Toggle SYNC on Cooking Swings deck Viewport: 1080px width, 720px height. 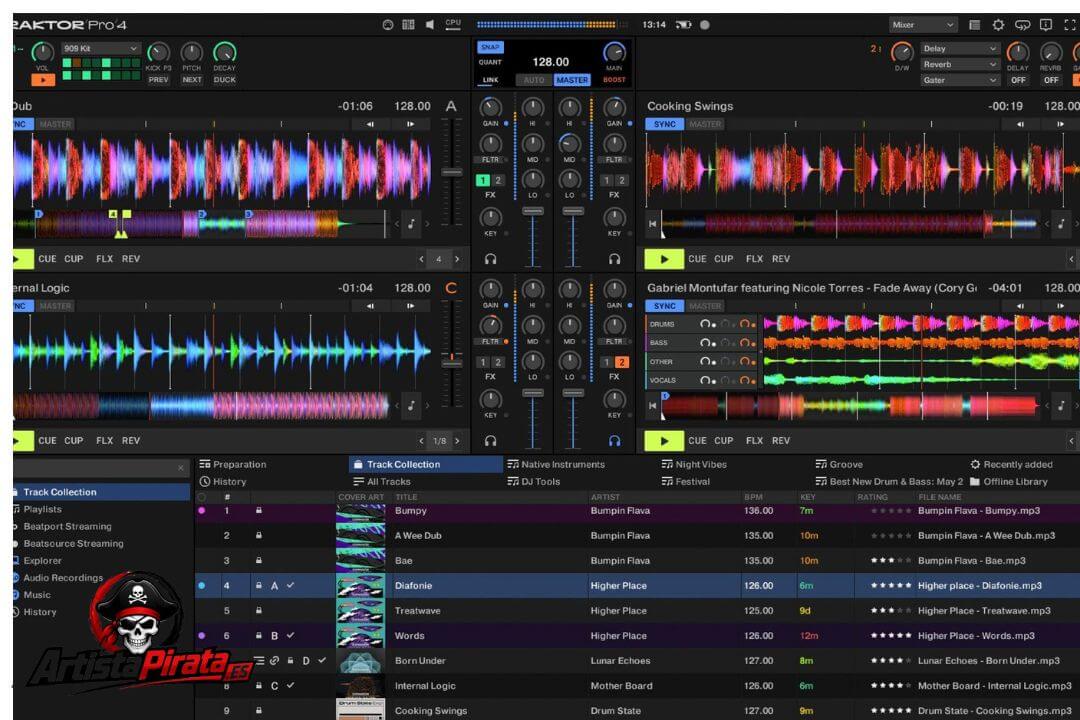665,124
